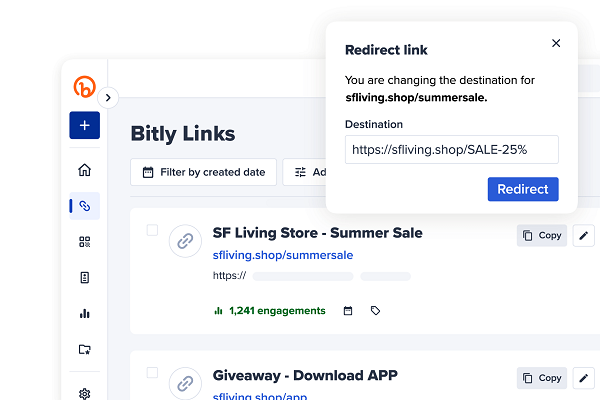Open the QR Codes section in sidebar
Viewport: 600px width, 400px height.
84,242
